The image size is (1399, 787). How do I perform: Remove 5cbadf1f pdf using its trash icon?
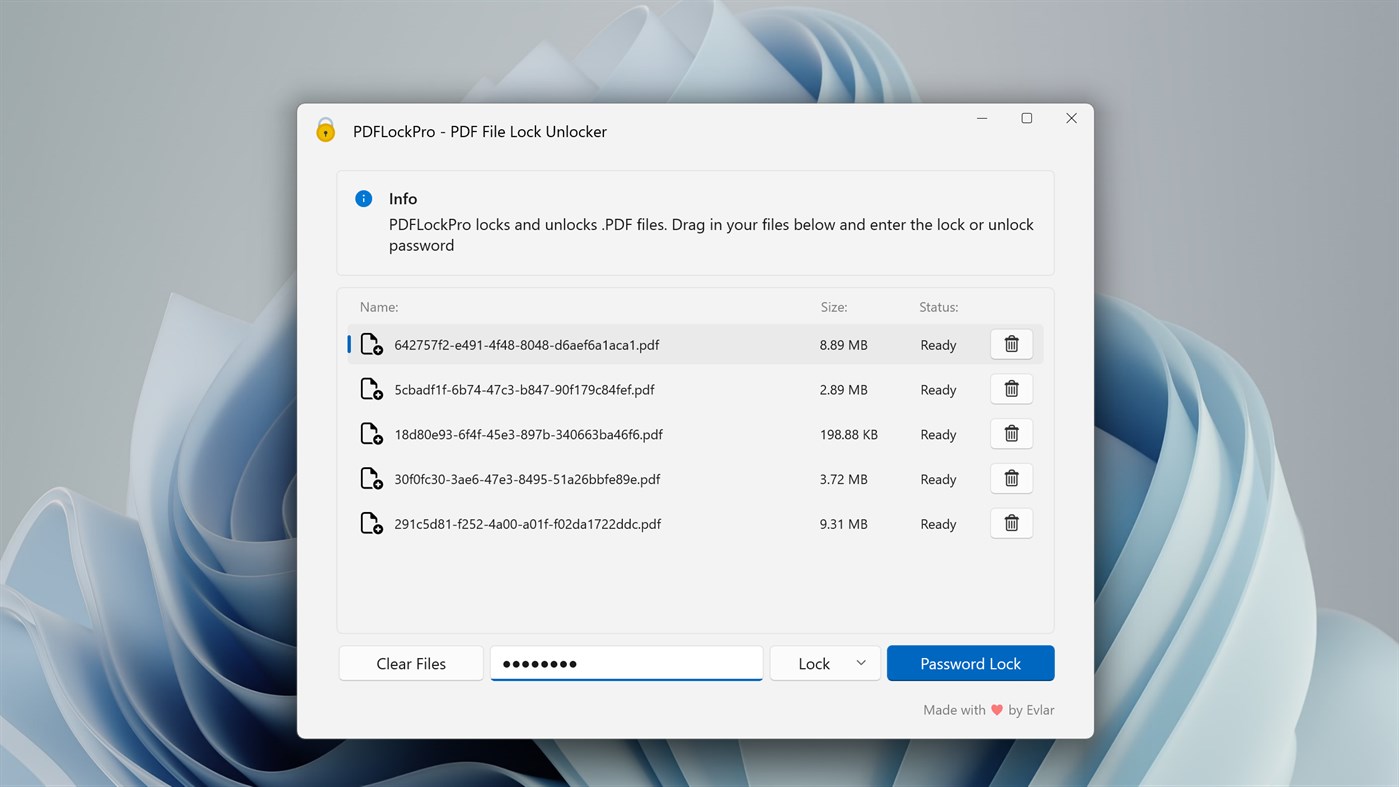click(x=1011, y=389)
